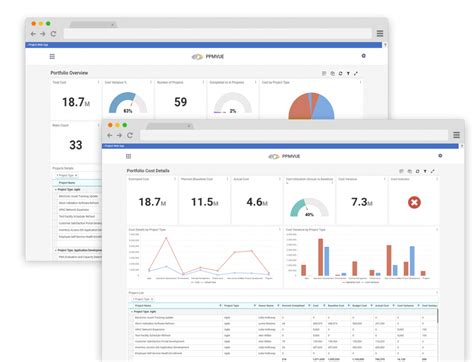Sort by the Percent Completed column header
The height and width of the screenshot is (362, 474).
coord(293,306)
